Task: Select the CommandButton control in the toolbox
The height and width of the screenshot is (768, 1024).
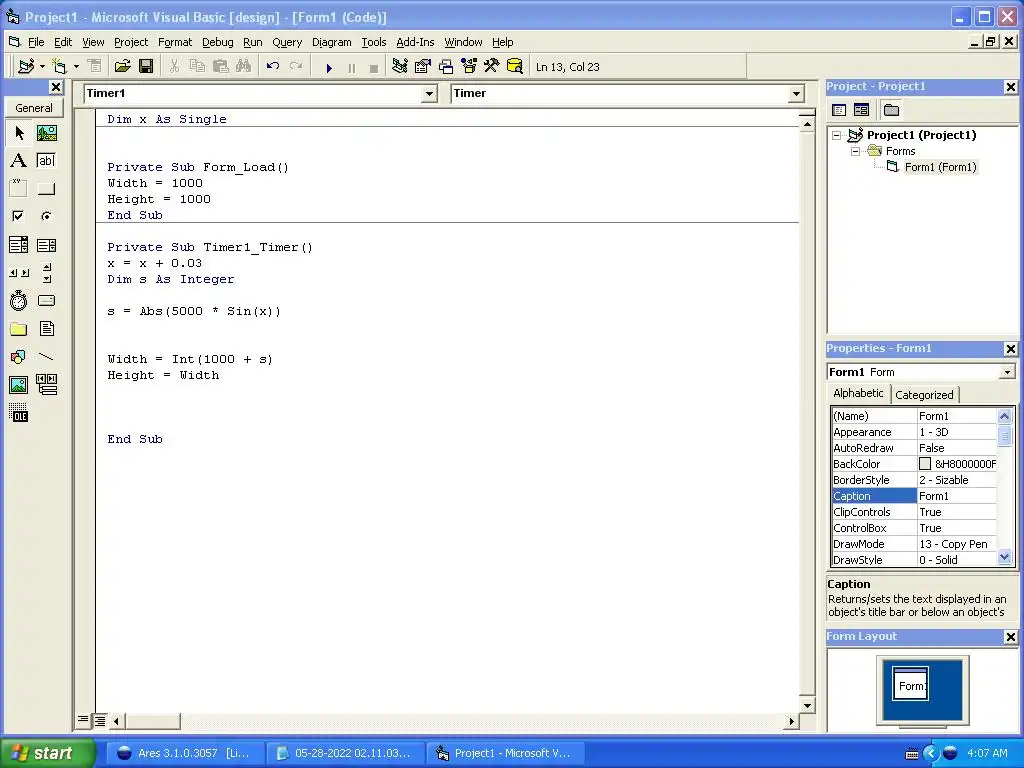Action: pos(46,189)
